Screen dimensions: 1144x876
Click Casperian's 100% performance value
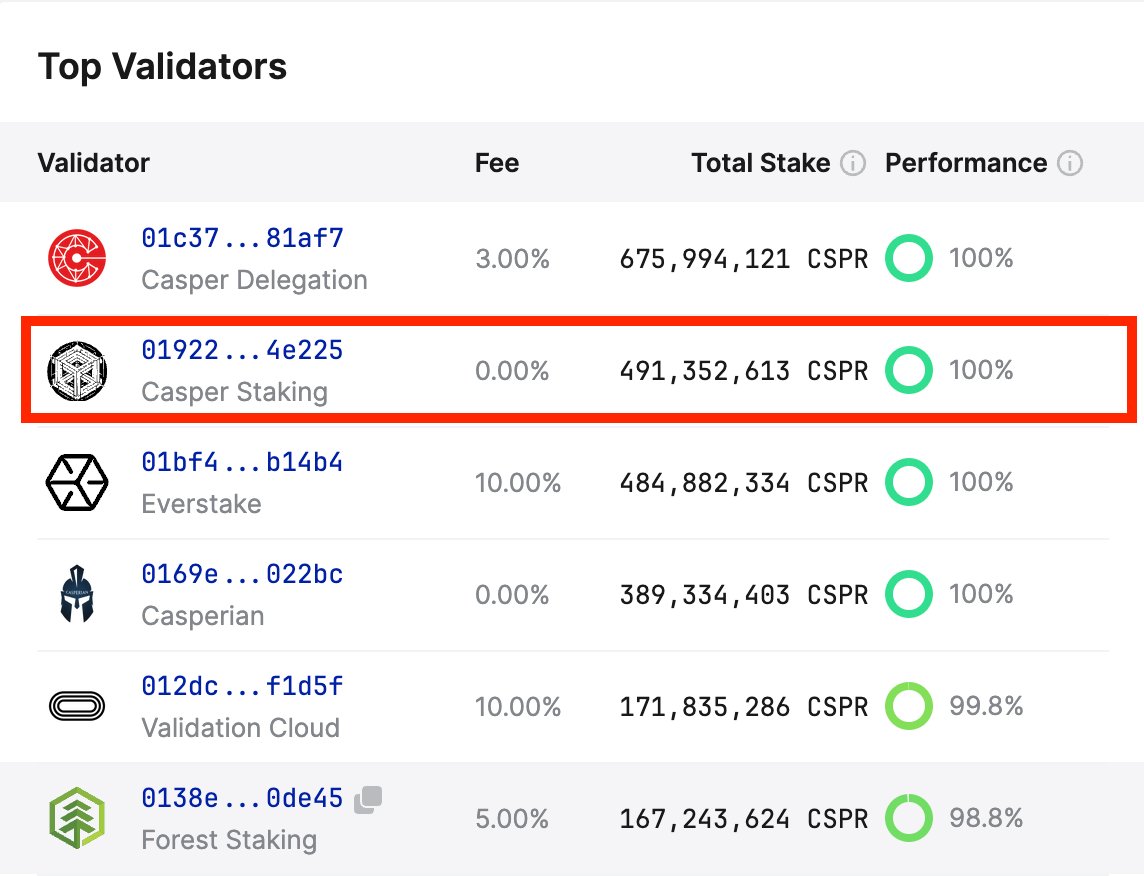tap(981, 594)
